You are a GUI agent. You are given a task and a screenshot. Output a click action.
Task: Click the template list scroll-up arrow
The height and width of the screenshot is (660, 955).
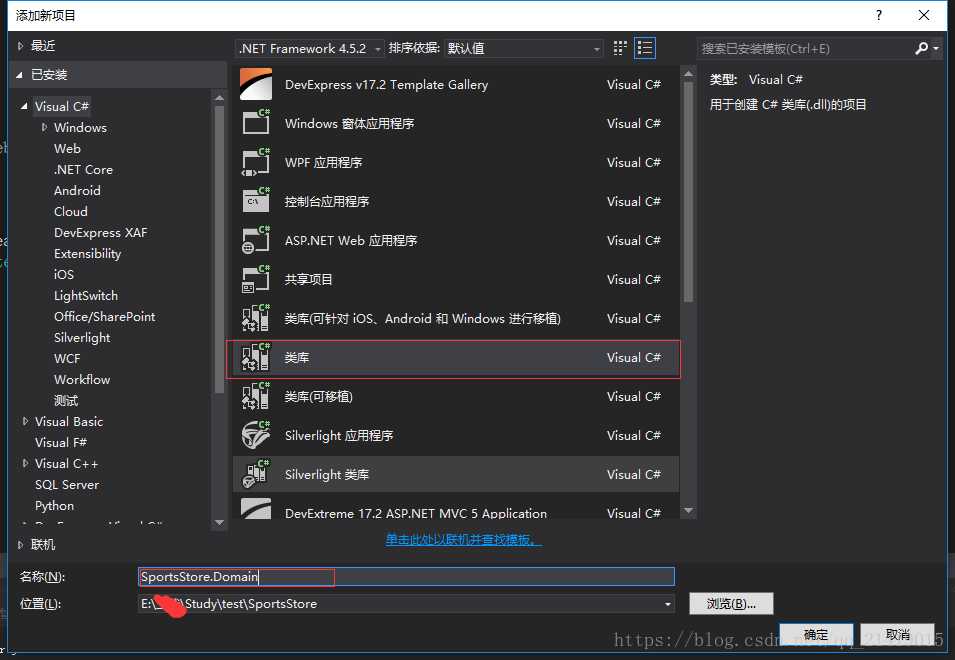(688, 74)
